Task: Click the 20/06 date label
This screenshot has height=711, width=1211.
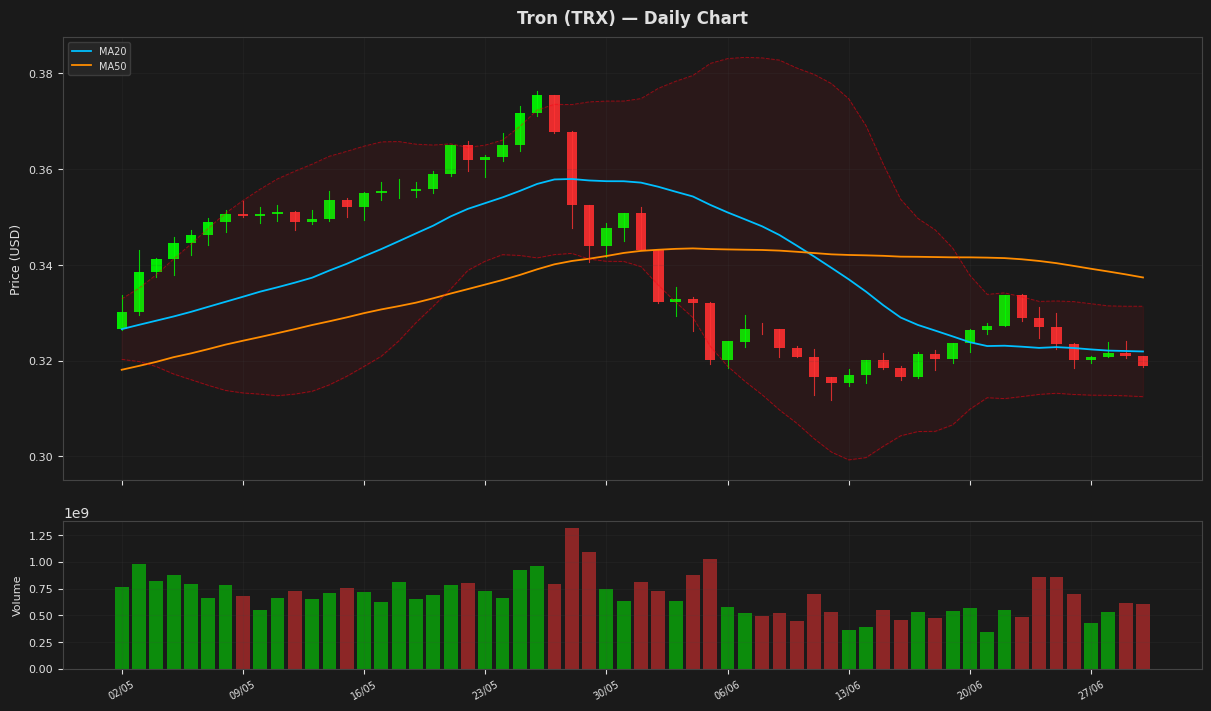Action: (x=969, y=690)
